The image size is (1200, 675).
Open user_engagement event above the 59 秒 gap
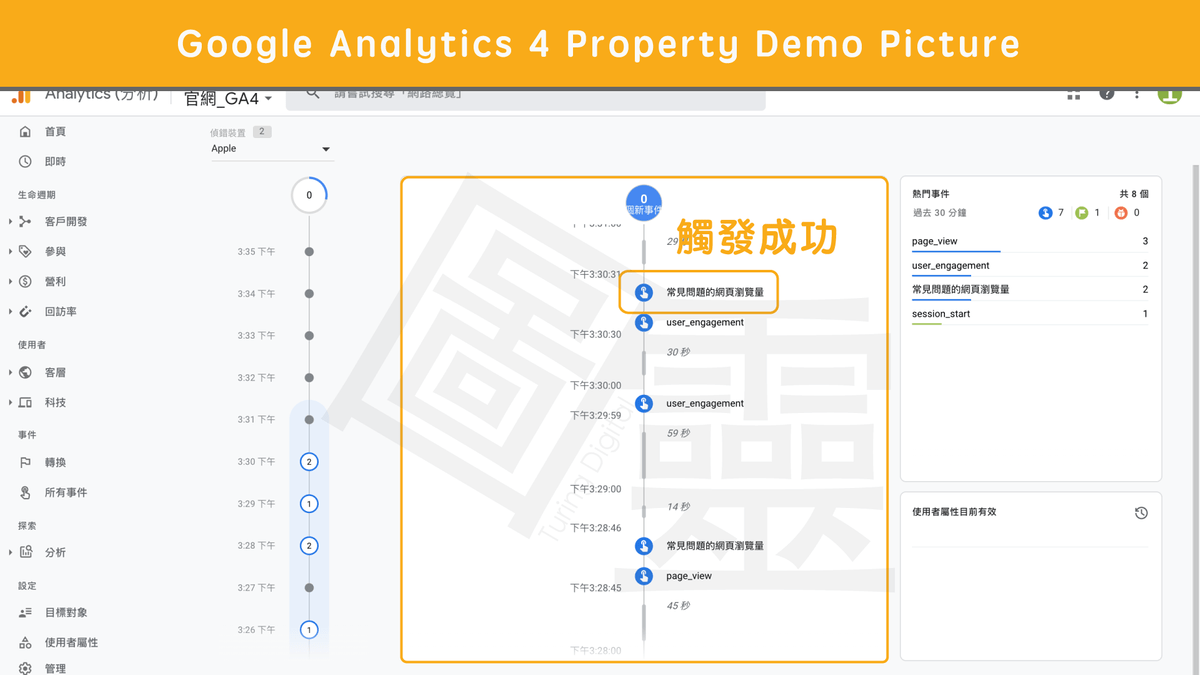(705, 404)
